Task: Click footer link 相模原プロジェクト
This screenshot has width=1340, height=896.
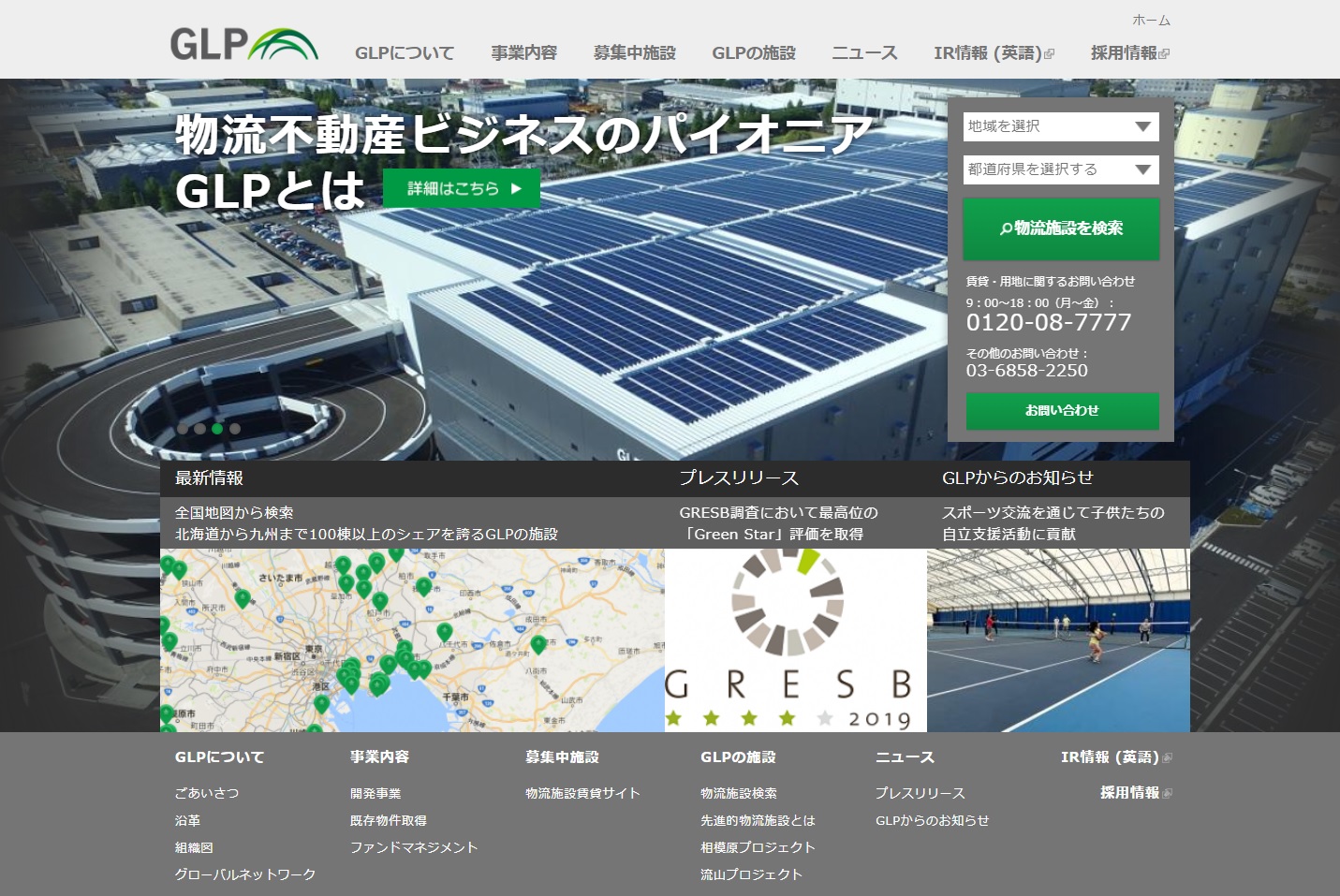Action: [x=758, y=847]
